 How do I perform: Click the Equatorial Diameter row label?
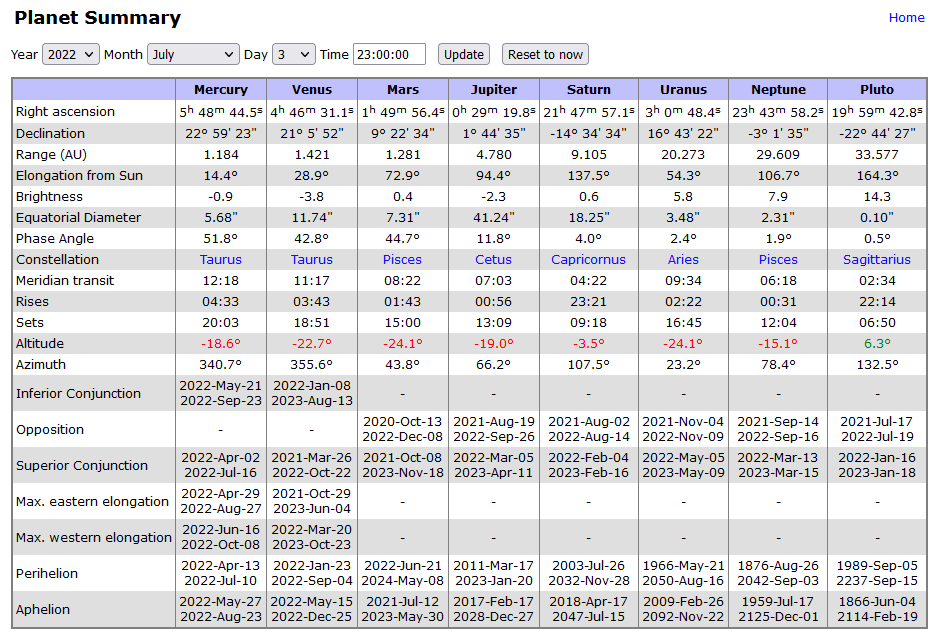[x=78, y=218]
